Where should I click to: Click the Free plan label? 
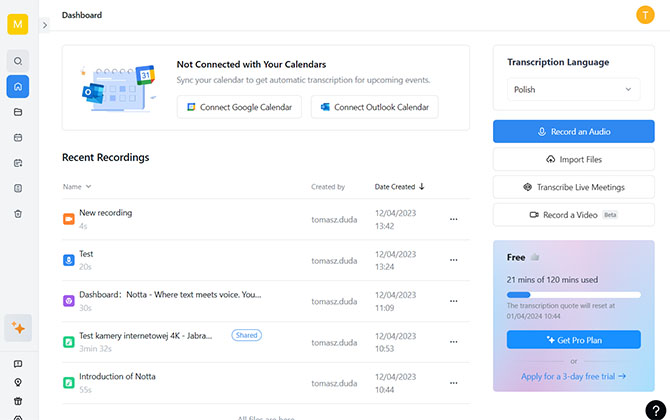tap(516, 257)
